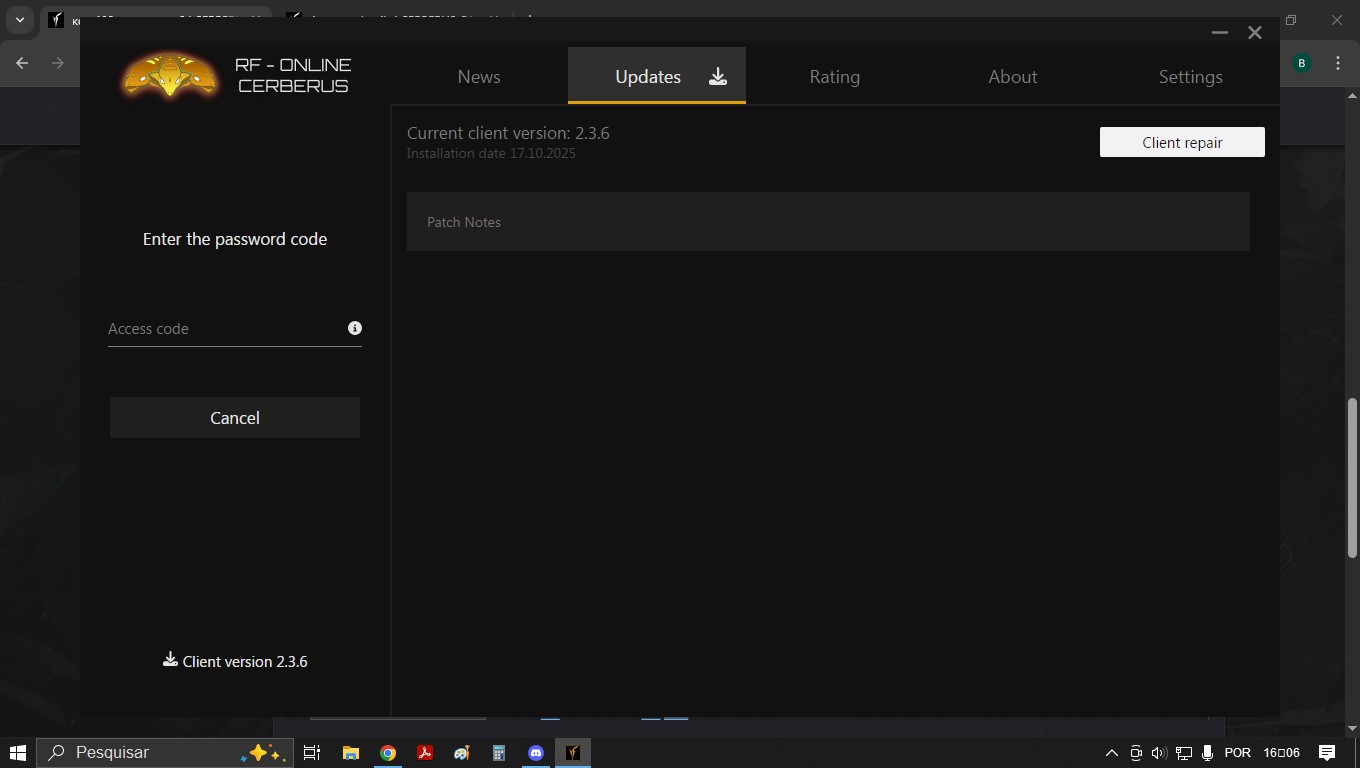Click the info icon beside Access code
Screen dimensions: 1360x768
[354, 328]
